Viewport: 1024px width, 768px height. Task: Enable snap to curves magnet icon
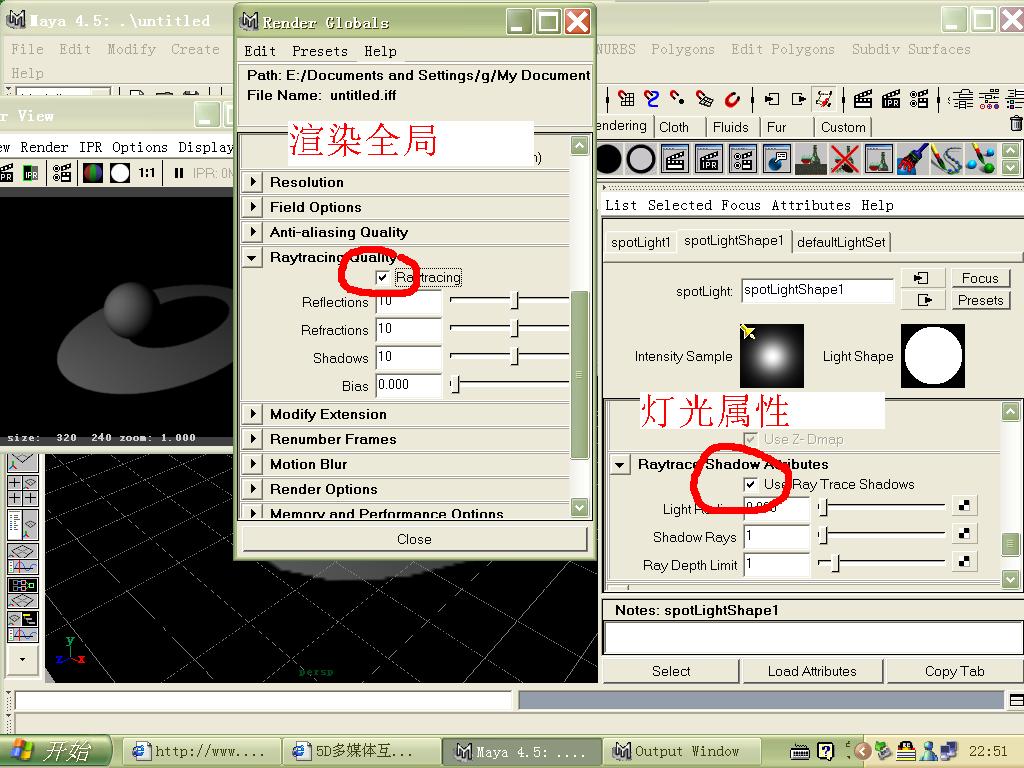652,99
